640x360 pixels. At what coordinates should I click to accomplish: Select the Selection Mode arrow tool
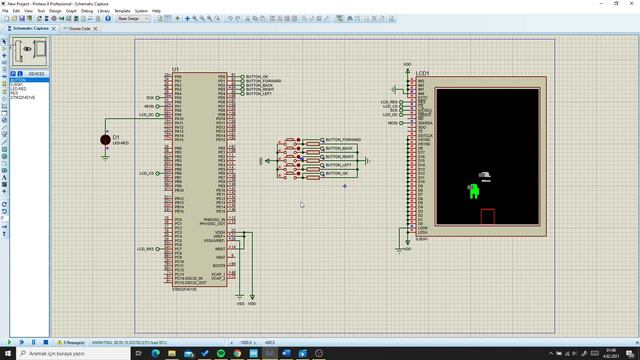[4, 41]
